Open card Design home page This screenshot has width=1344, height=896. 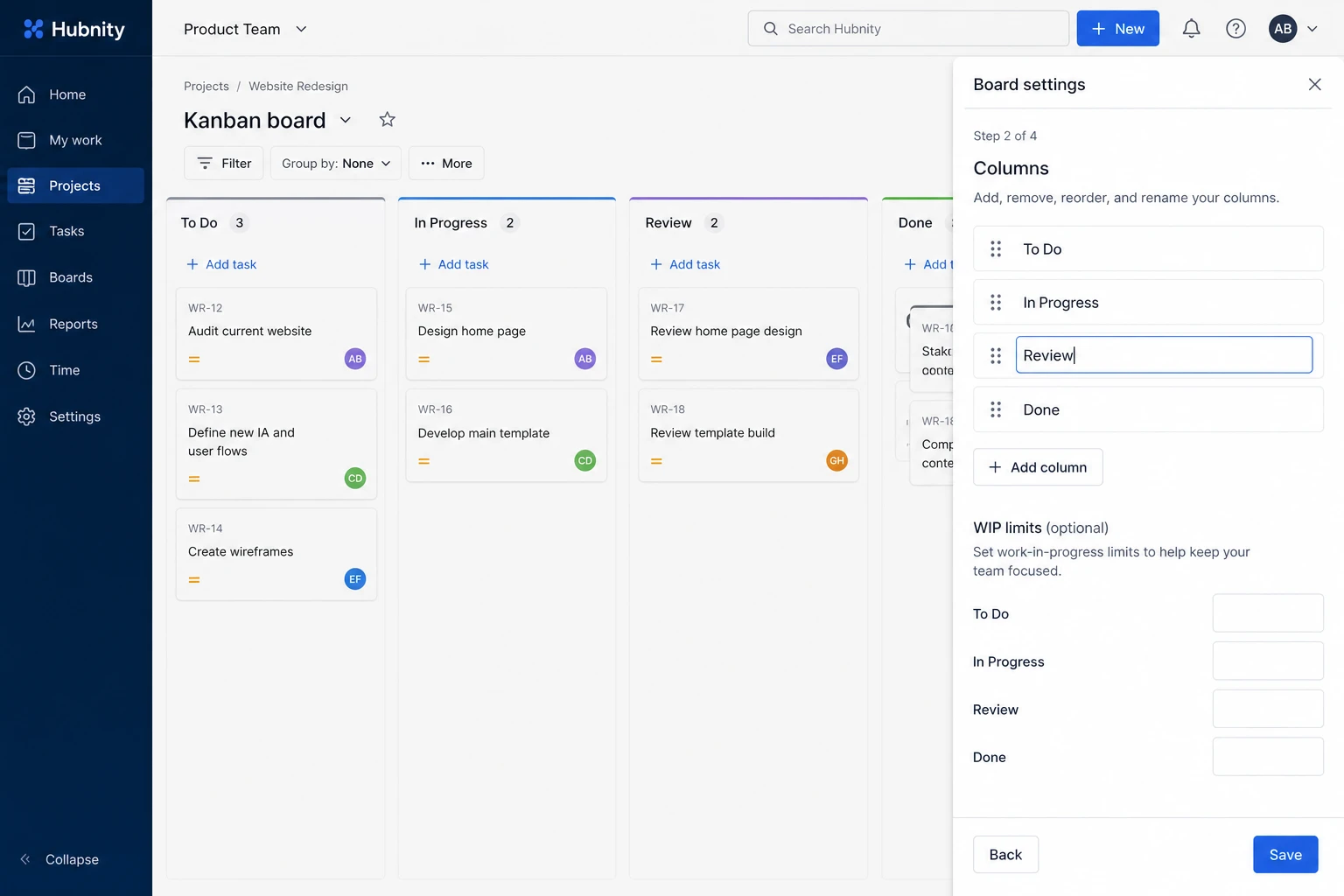tap(507, 333)
